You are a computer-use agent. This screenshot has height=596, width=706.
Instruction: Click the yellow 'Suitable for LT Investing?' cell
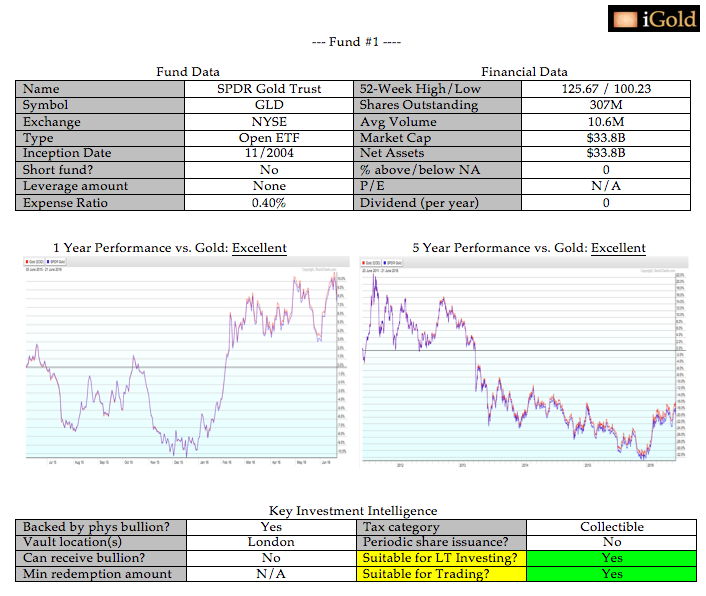tap(441, 558)
